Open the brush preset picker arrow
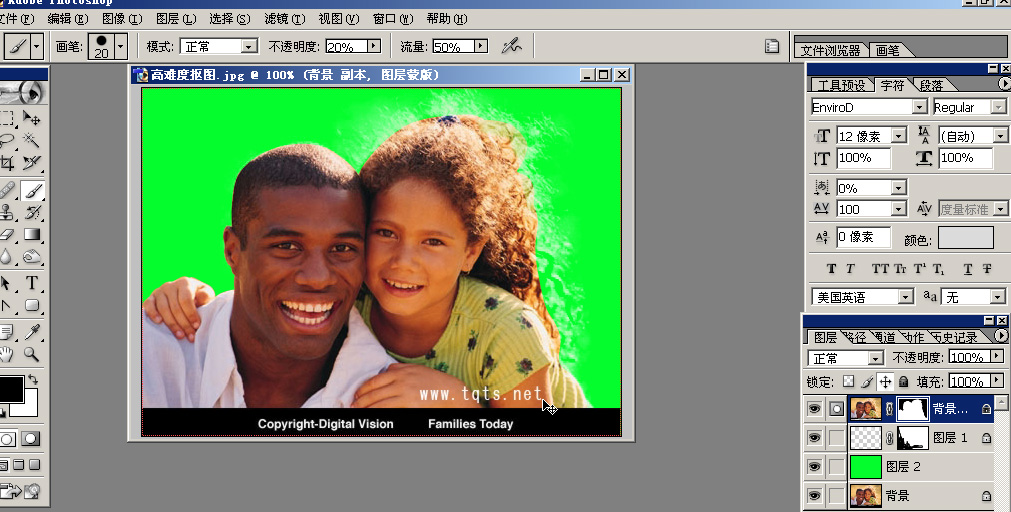 (x=120, y=46)
